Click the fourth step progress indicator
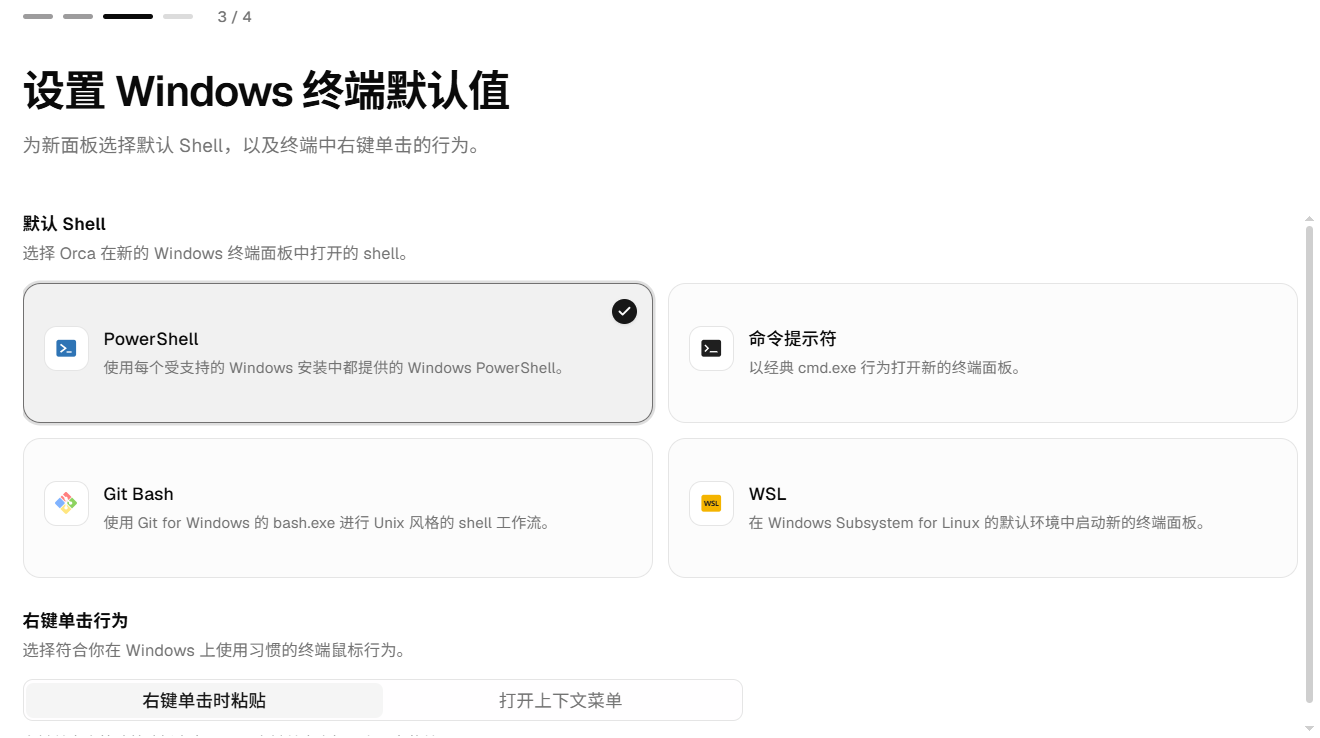This screenshot has width=1320, height=738. click(x=178, y=17)
